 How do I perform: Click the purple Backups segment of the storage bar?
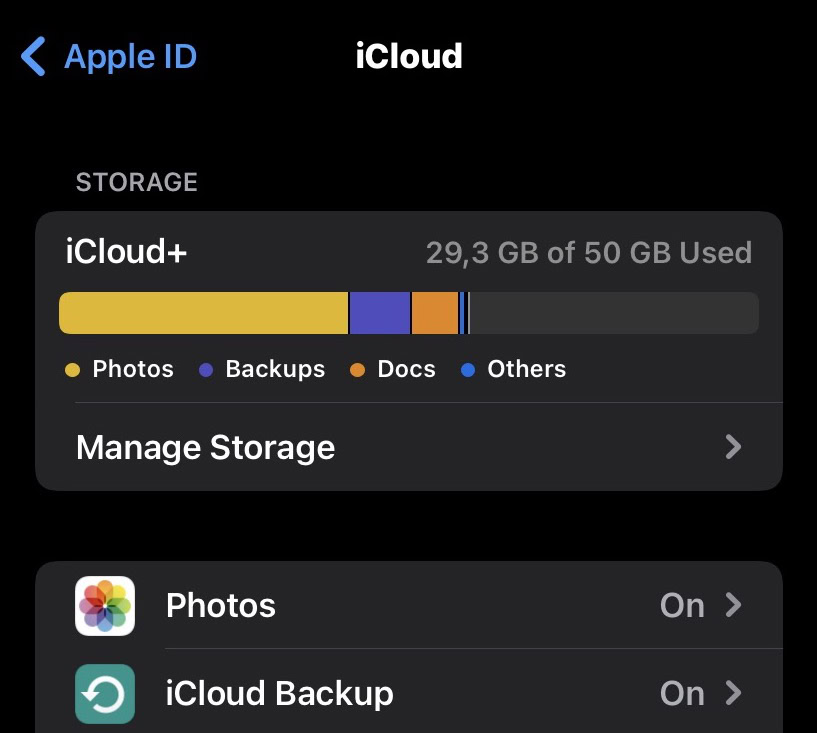coord(380,313)
